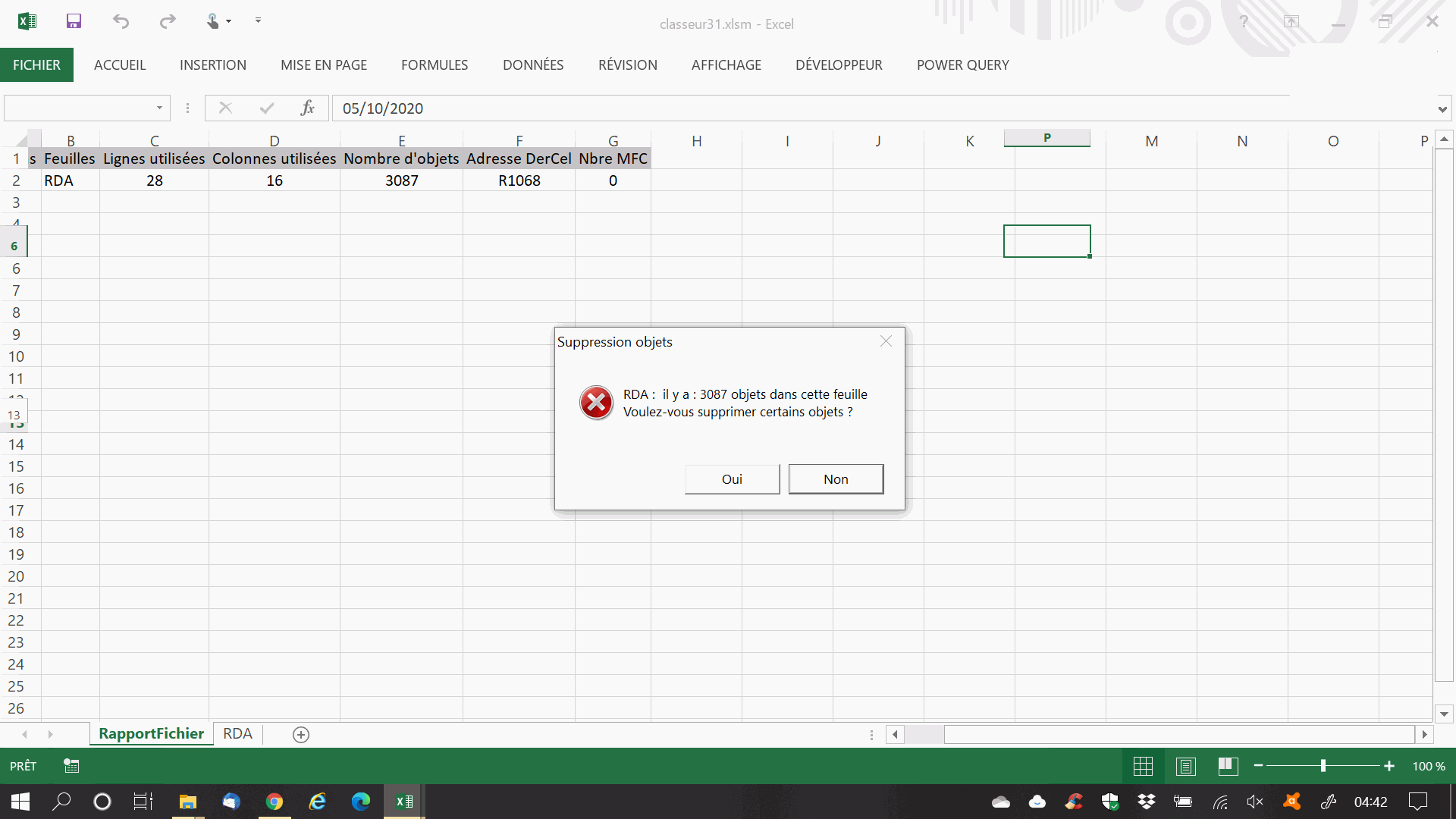Switch to Page Layout view icon
Image resolution: width=1456 pixels, height=819 pixels.
[1185, 766]
